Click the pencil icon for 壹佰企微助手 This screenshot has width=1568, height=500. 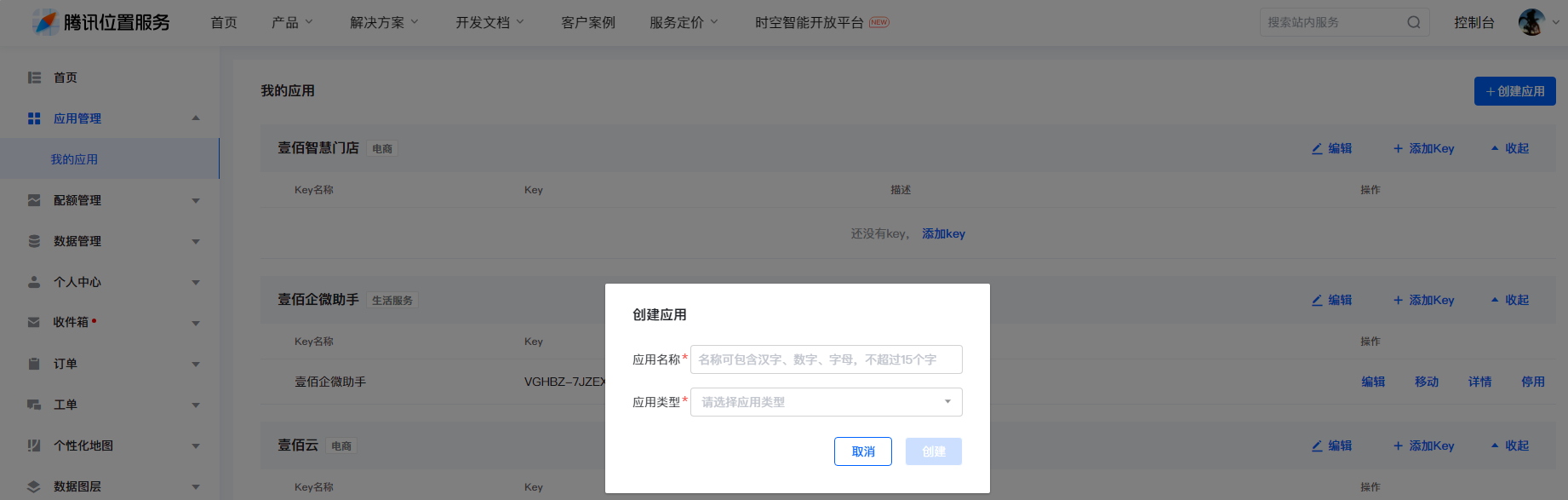coord(1317,300)
